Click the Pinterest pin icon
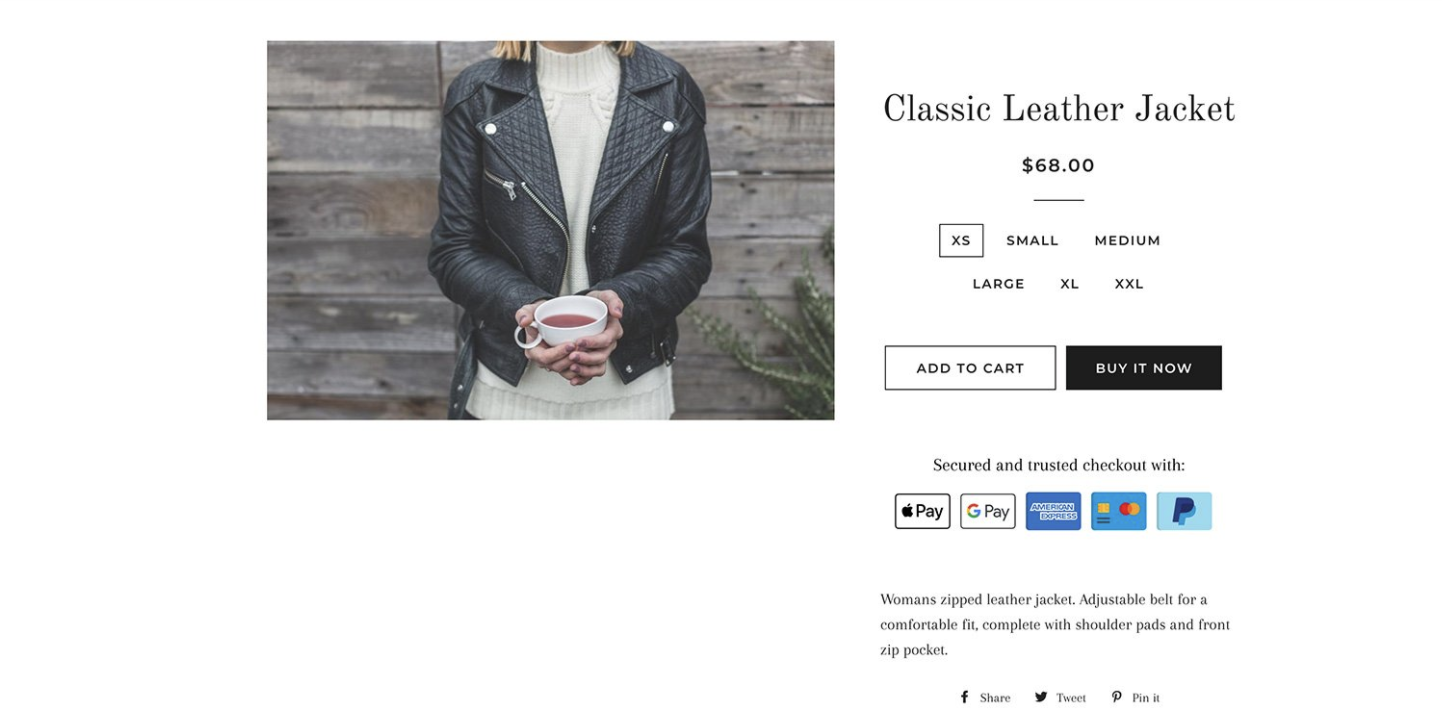Screen dimensions: 1442x720 pos(1117,698)
